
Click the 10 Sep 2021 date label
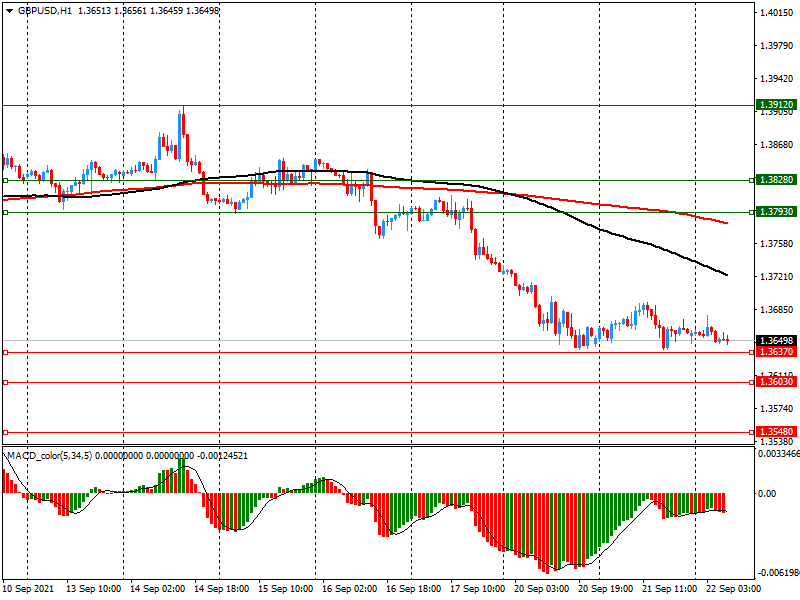pos(29,589)
